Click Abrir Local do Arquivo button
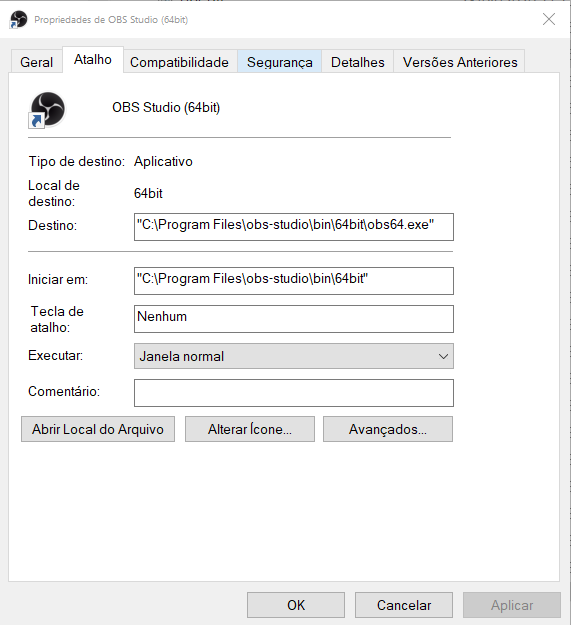The image size is (571, 625). [x=98, y=429]
